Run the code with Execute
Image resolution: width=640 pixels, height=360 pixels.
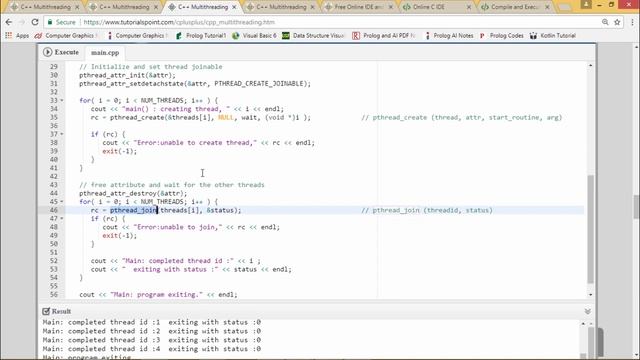(x=61, y=52)
